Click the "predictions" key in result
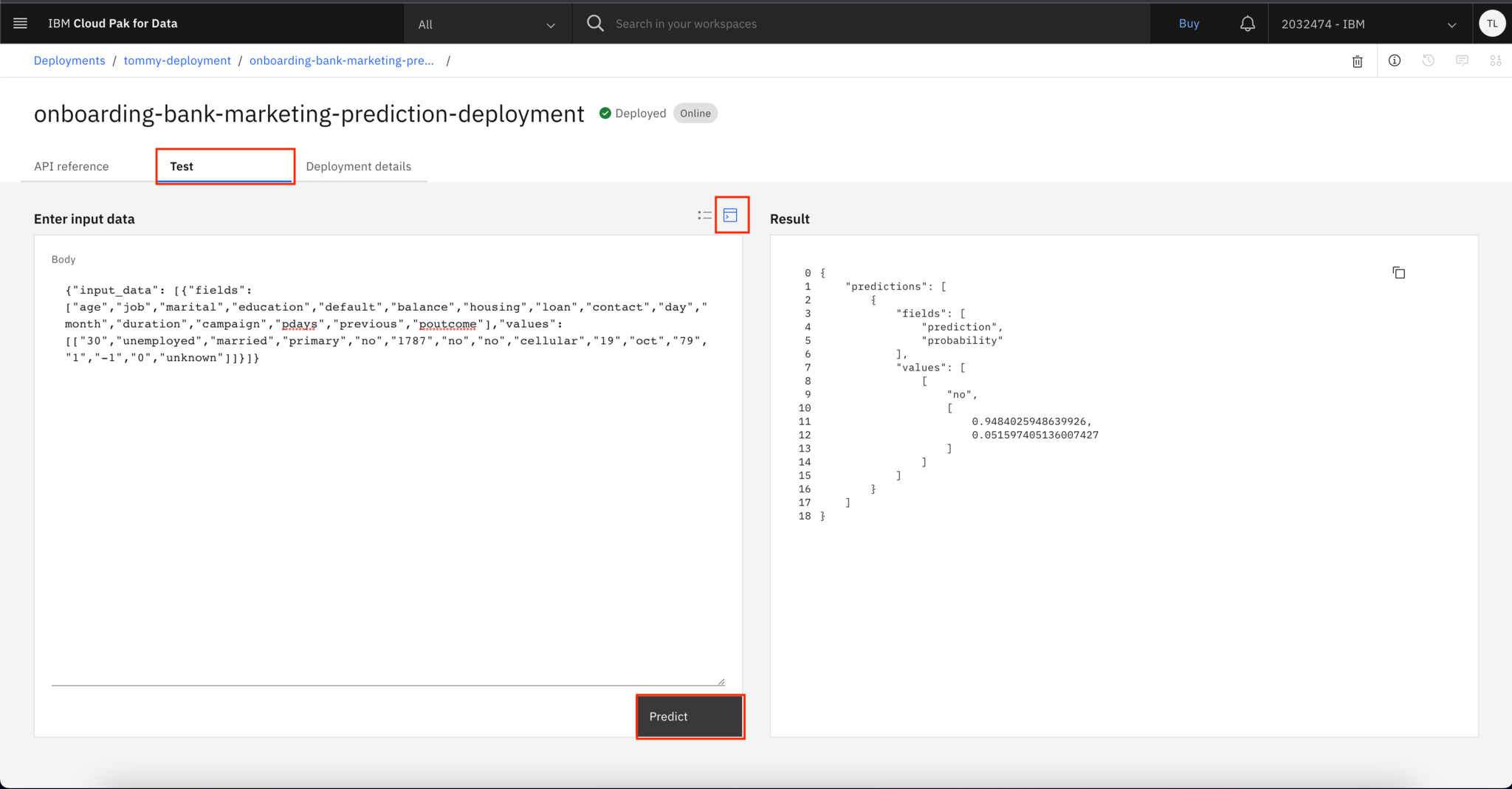The height and width of the screenshot is (789, 1512). click(888, 286)
